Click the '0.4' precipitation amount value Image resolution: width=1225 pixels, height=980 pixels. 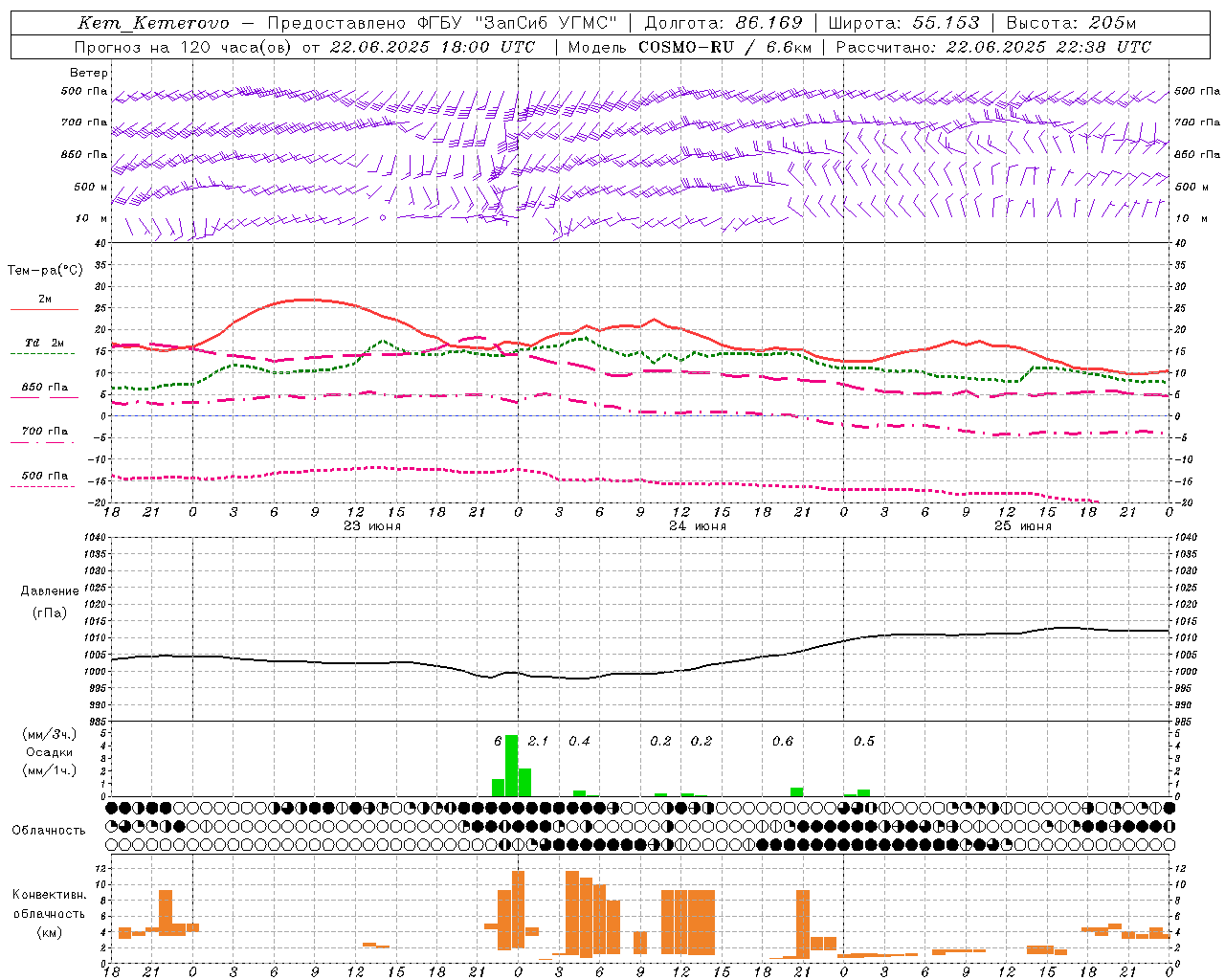tap(579, 741)
